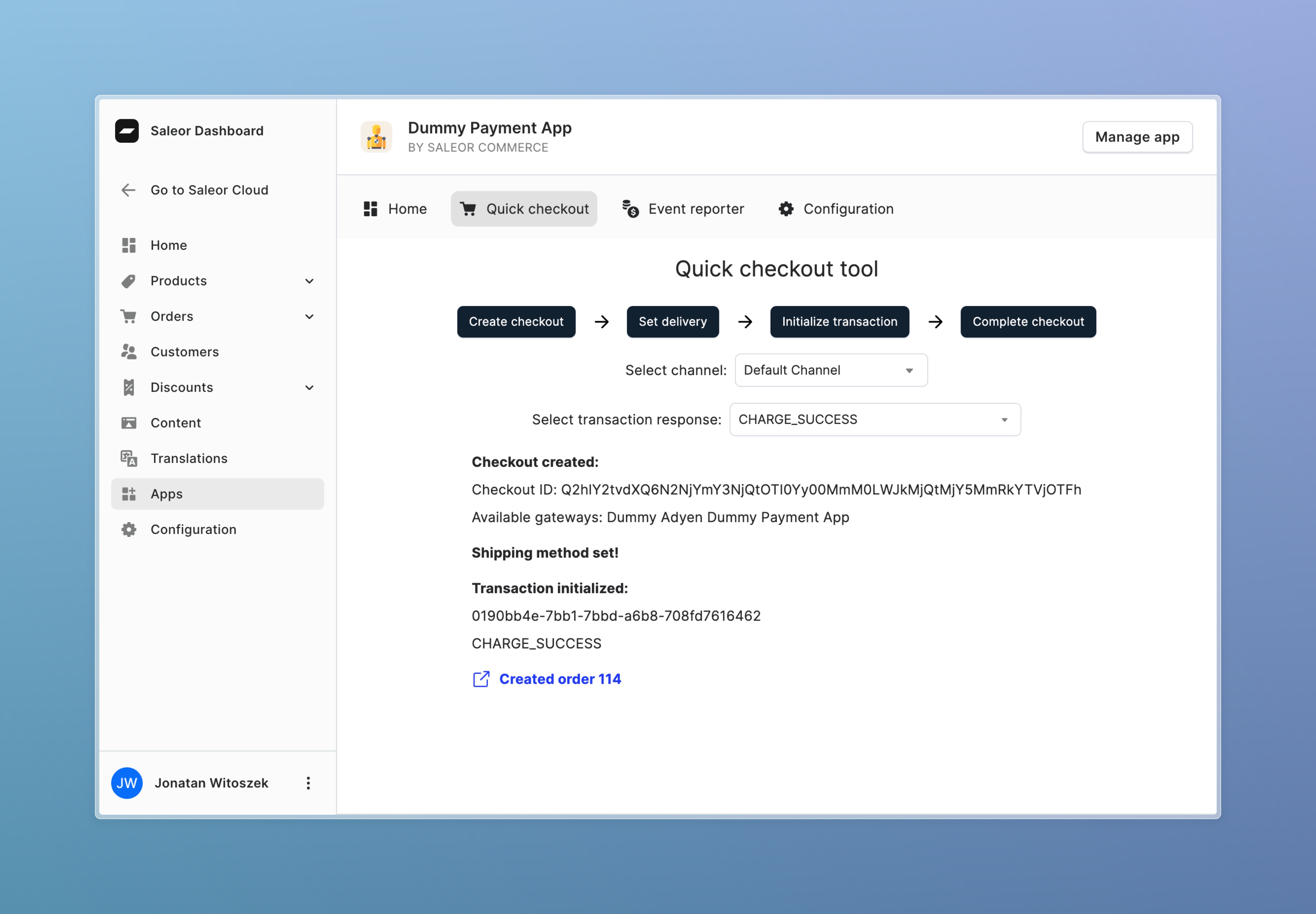Select the Orders cart icon in sidebar

(128, 316)
